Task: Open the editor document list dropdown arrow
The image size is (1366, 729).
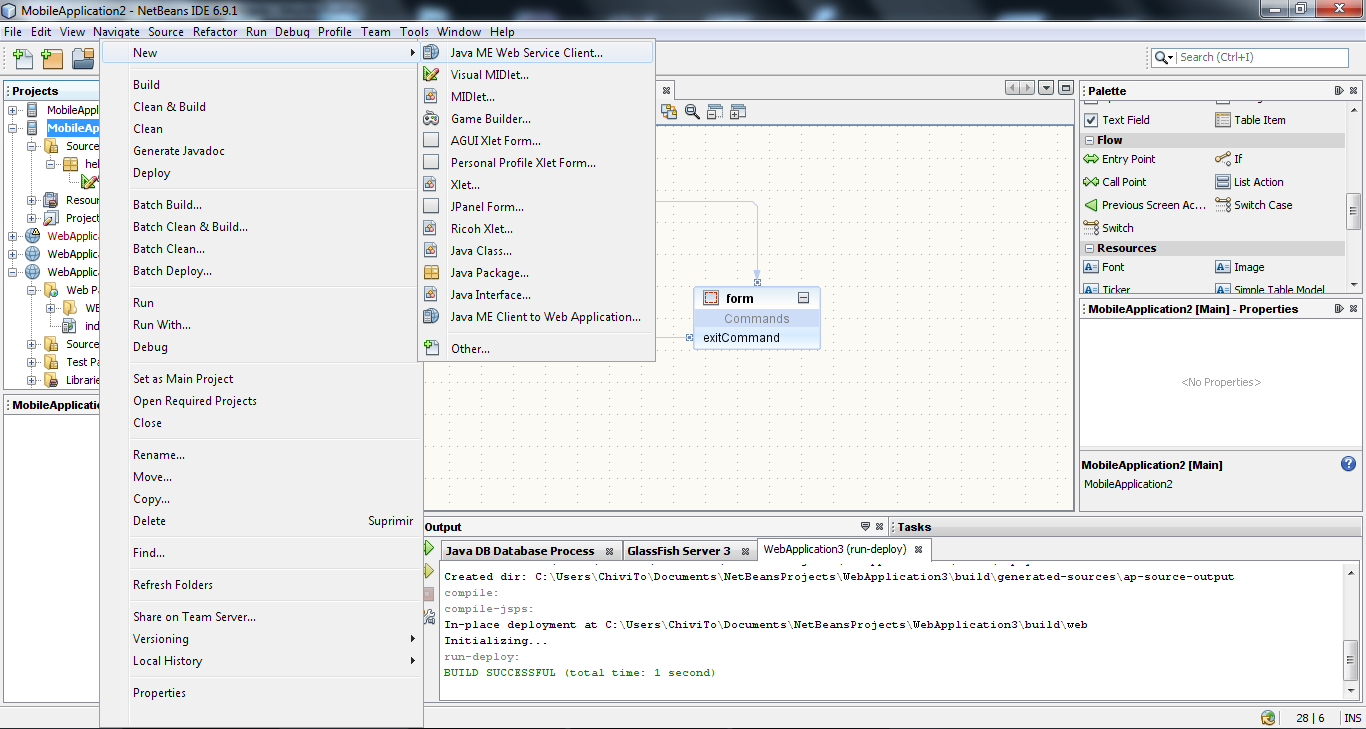Action: point(1046,88)
